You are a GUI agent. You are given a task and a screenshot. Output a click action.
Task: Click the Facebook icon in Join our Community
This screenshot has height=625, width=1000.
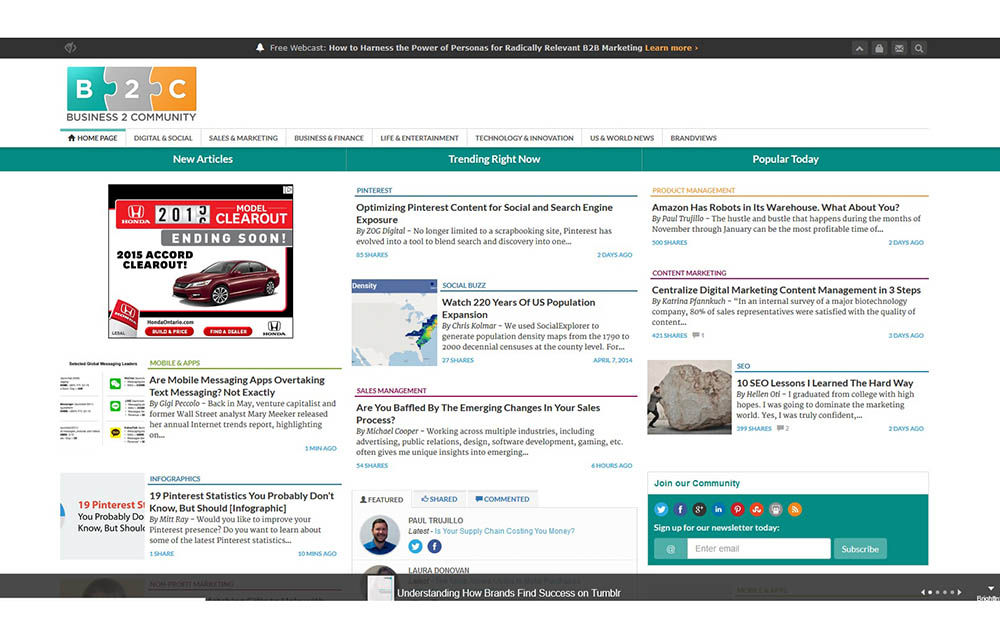click(680, 510)
